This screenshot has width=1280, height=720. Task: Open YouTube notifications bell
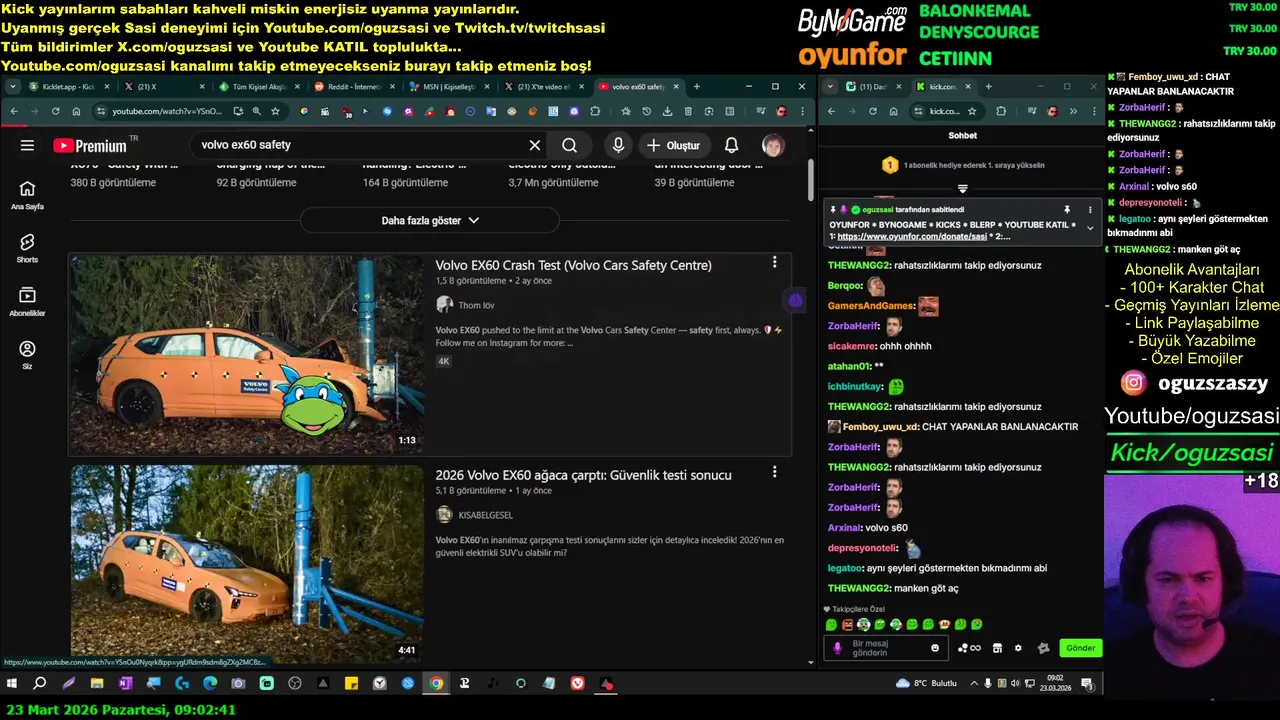(732, 145)
